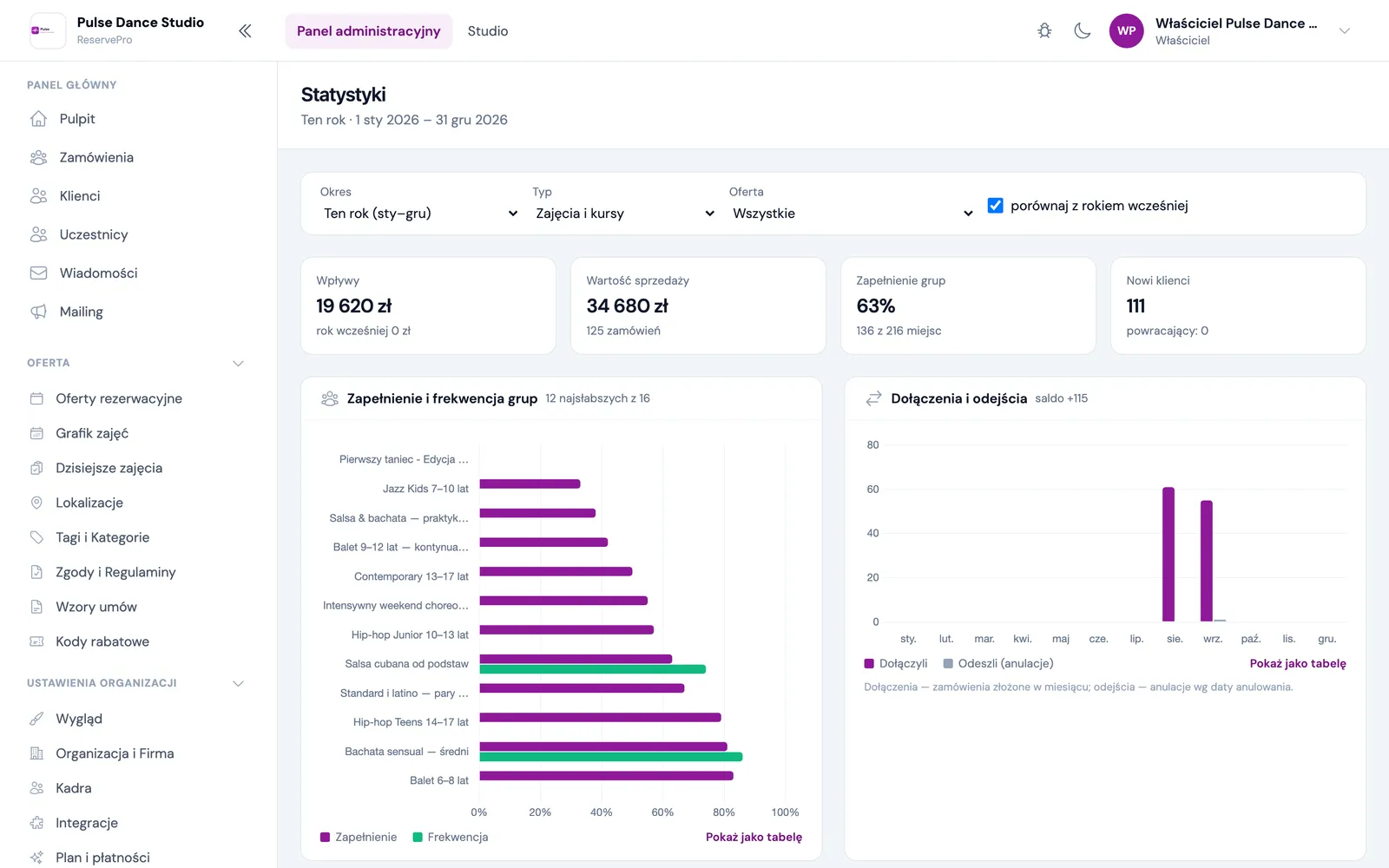1389x868 pixels.
Task: Click the Pulse Dance Studio logo
Action: tap(48, 30)
